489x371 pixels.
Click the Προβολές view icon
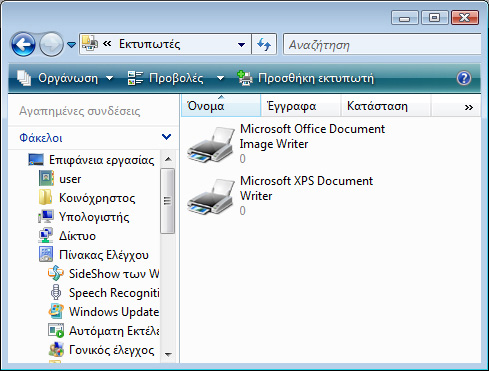point(135,78)
